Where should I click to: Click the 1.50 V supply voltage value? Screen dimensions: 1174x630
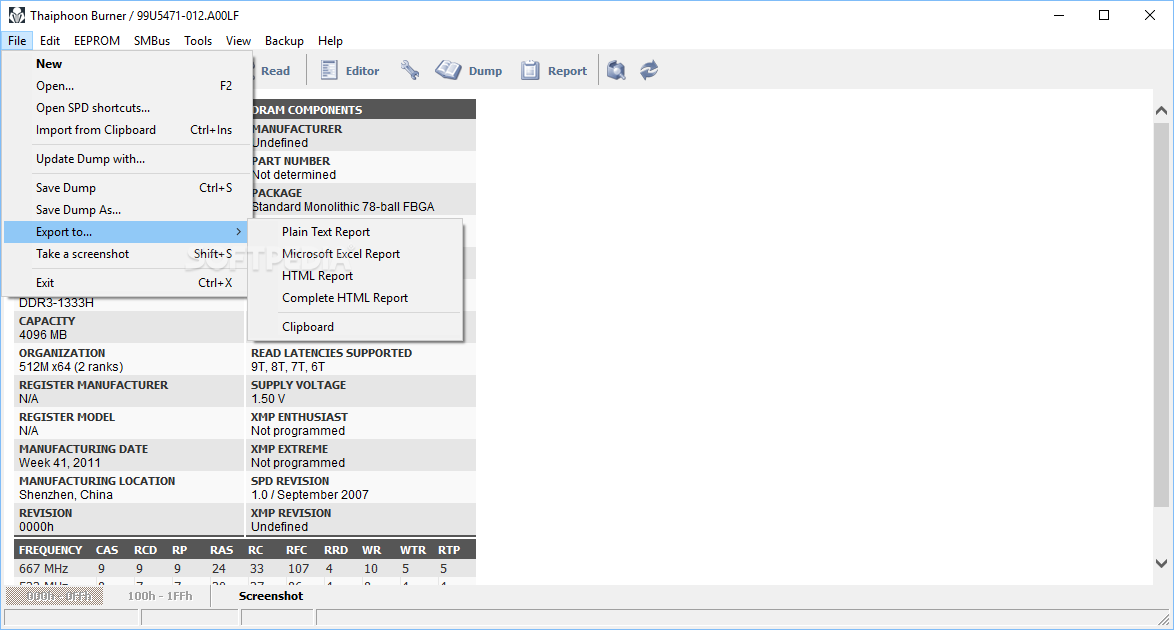[x=268, y=399]
